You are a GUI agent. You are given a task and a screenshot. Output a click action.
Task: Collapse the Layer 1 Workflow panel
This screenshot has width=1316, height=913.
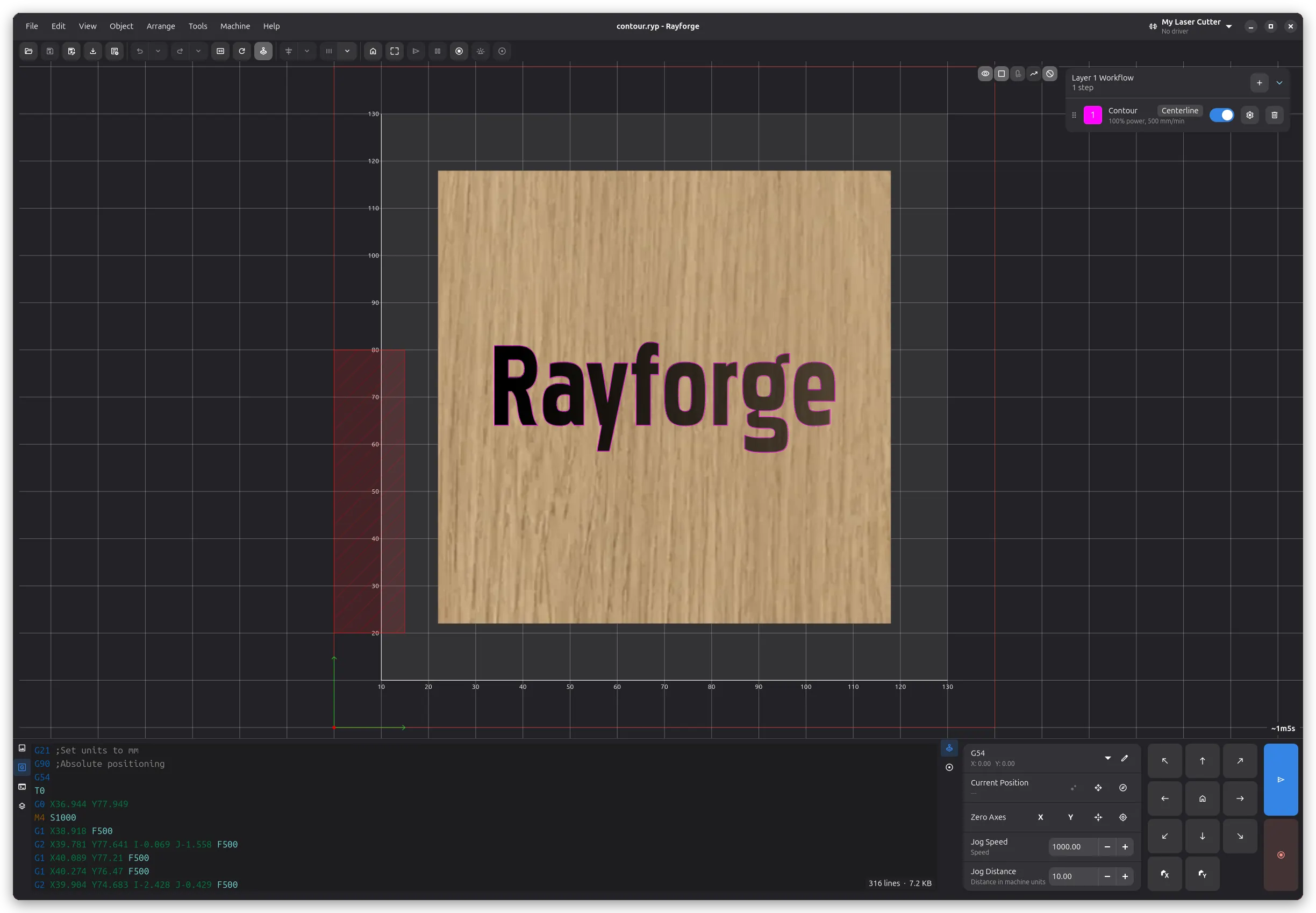point(1279,82)
